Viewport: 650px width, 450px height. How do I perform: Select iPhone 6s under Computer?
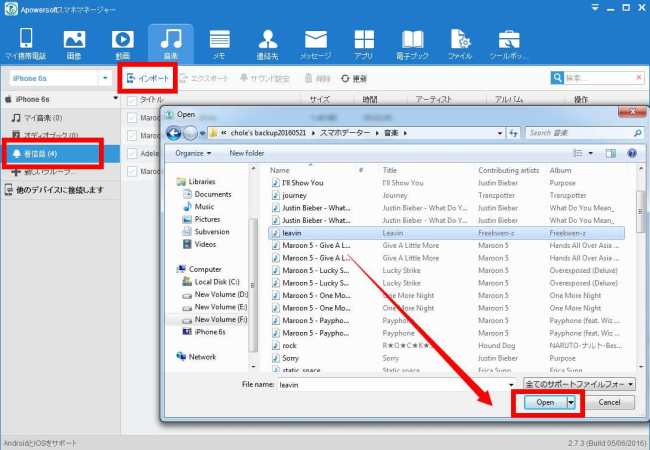tap(204, 332)
